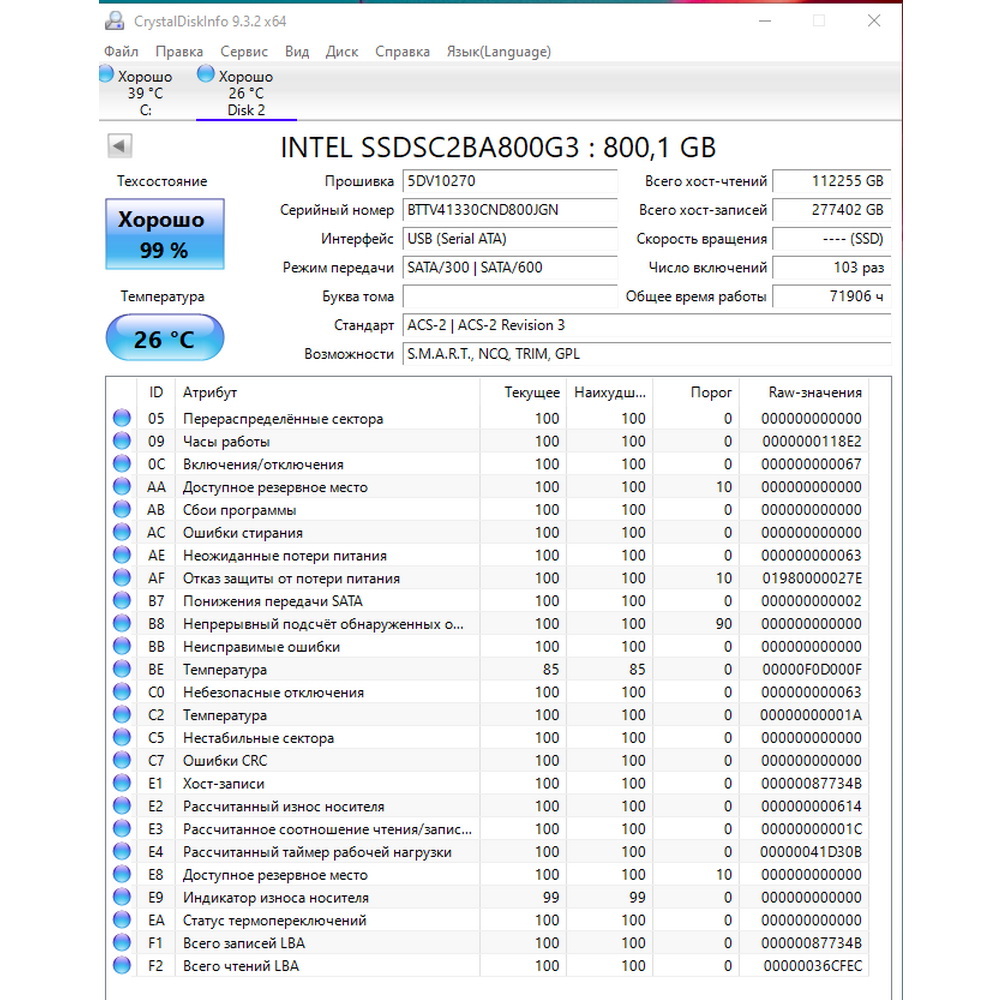Click the 26 °C temperature button
Screen dimensions: 1000x1000
[165, 339]
